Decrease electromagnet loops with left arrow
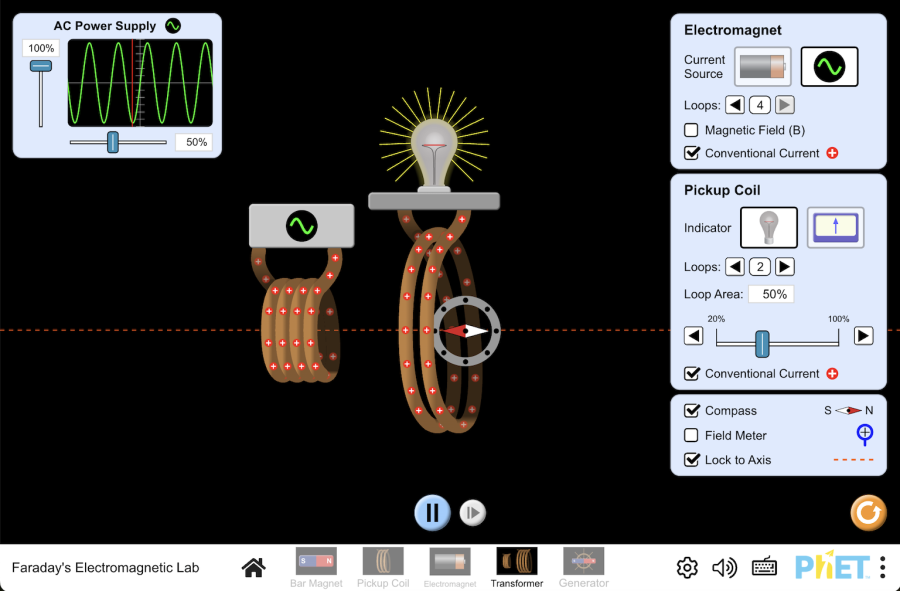Viewport: 900px width, 591px height. click(735, 104)
